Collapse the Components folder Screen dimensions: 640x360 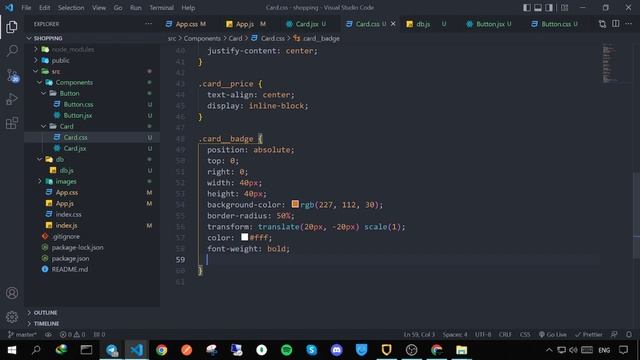coord(40,82)
